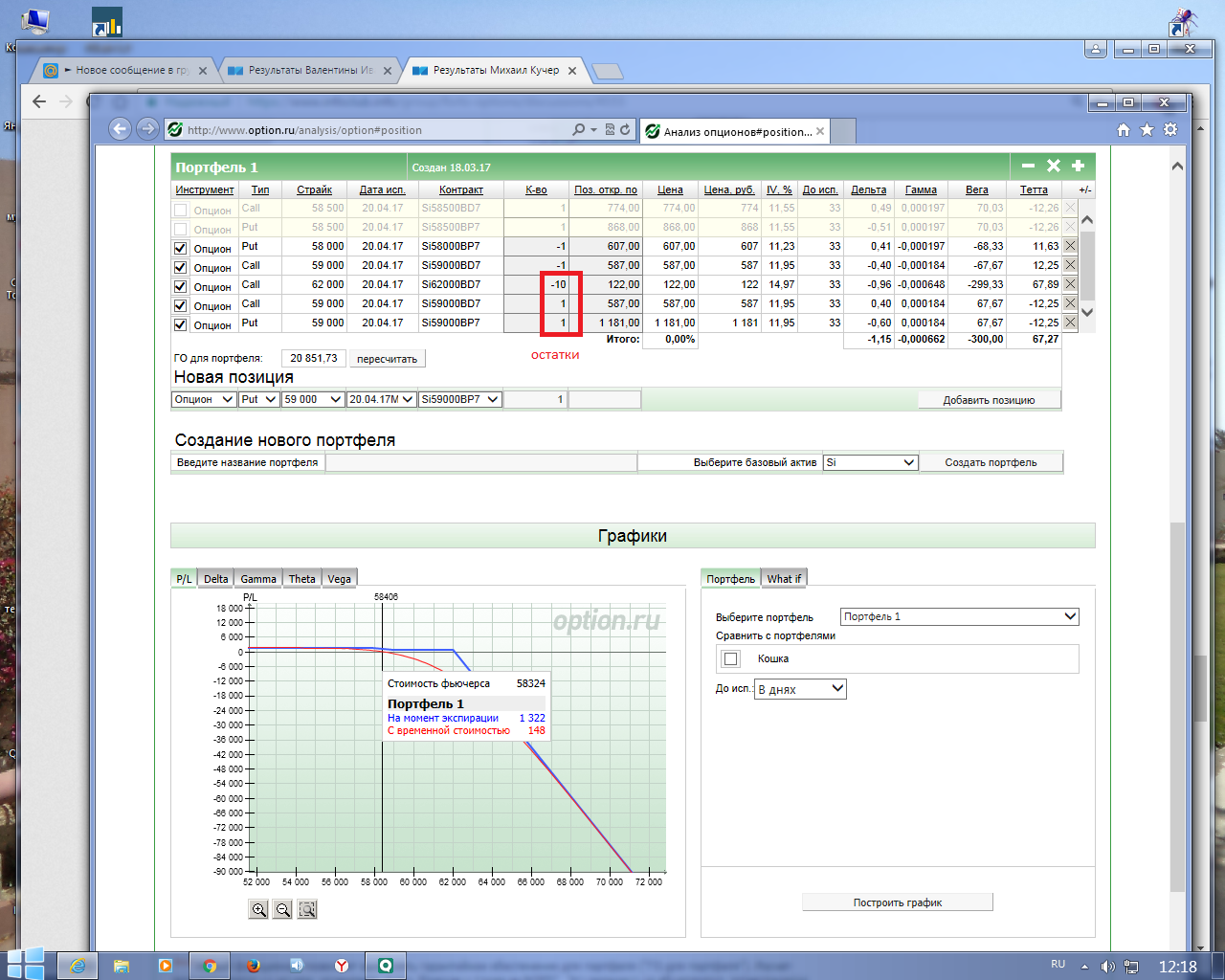
Task: Open the В днях dropdown
Action: (800, 689)
